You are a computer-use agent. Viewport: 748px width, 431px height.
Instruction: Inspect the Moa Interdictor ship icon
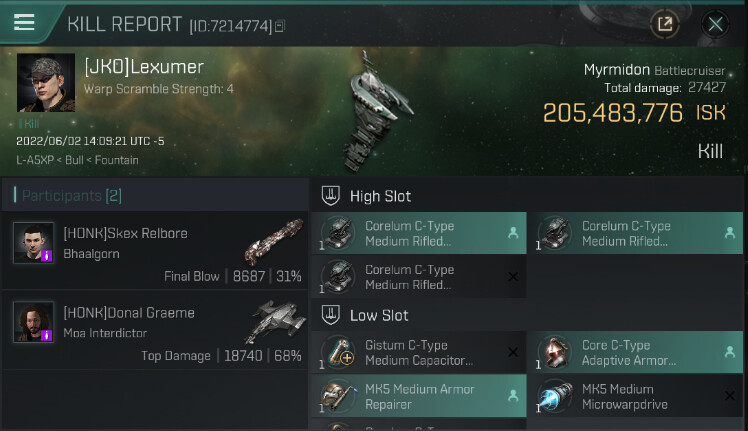(276, 321)
